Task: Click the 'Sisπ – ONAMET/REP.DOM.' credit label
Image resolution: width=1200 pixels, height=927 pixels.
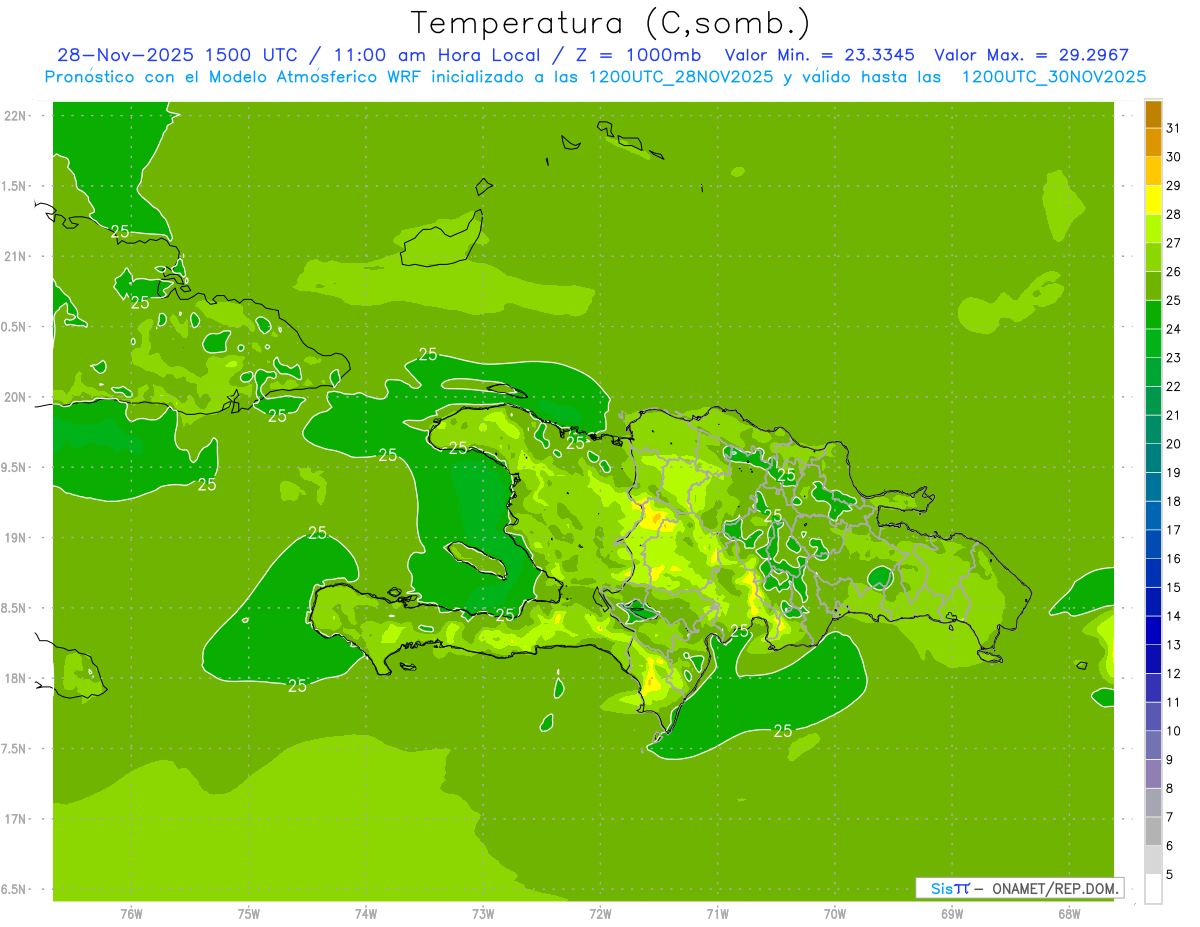Action: 1019,888
